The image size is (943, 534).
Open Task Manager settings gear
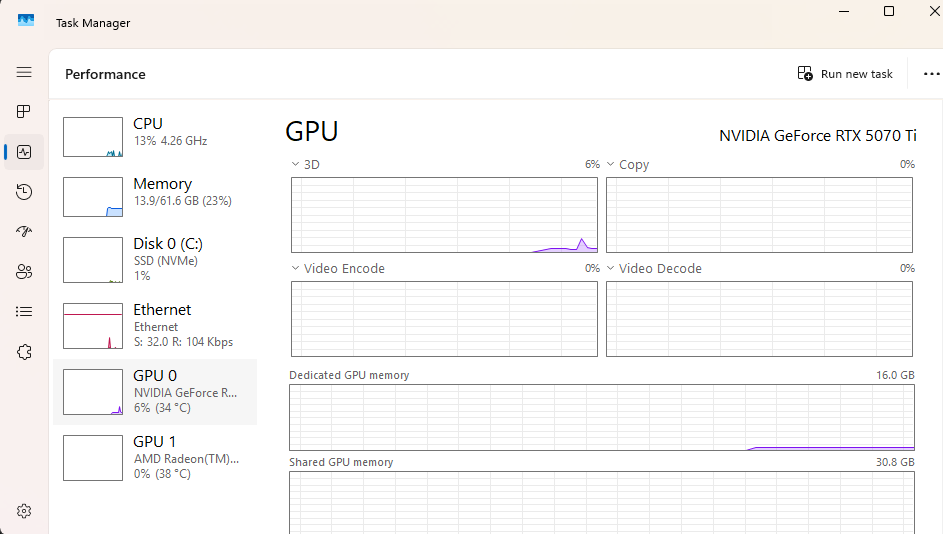[24, 511]
